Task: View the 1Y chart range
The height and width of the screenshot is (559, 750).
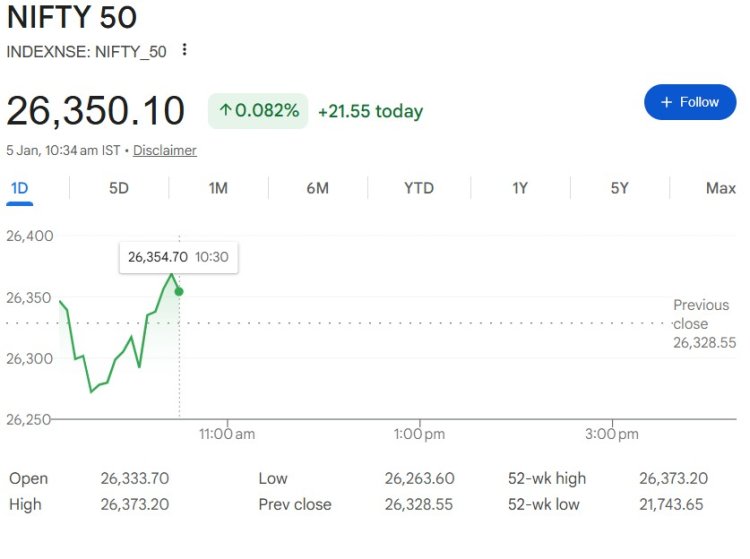Action: [519, 188]
